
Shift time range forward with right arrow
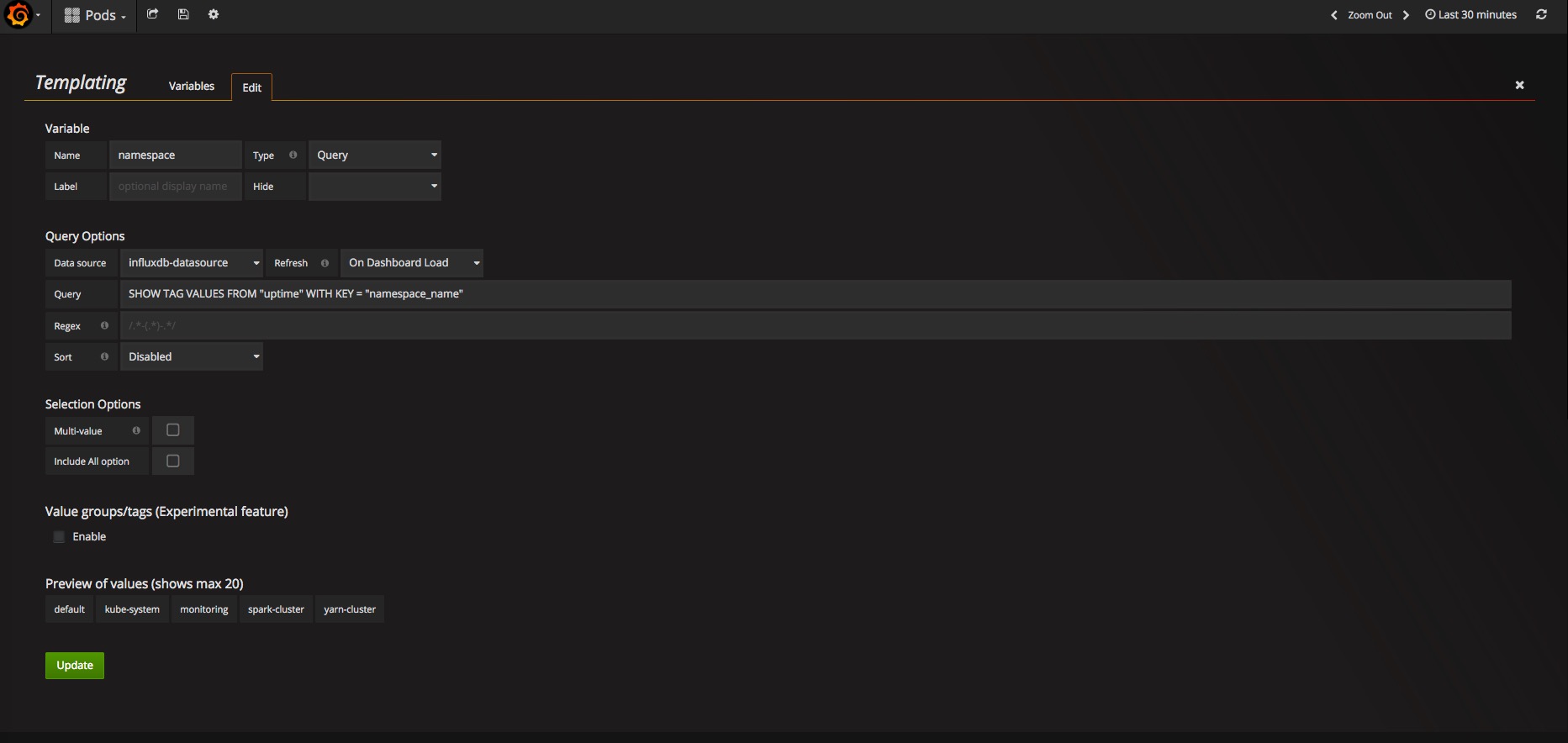(1406, 15)
